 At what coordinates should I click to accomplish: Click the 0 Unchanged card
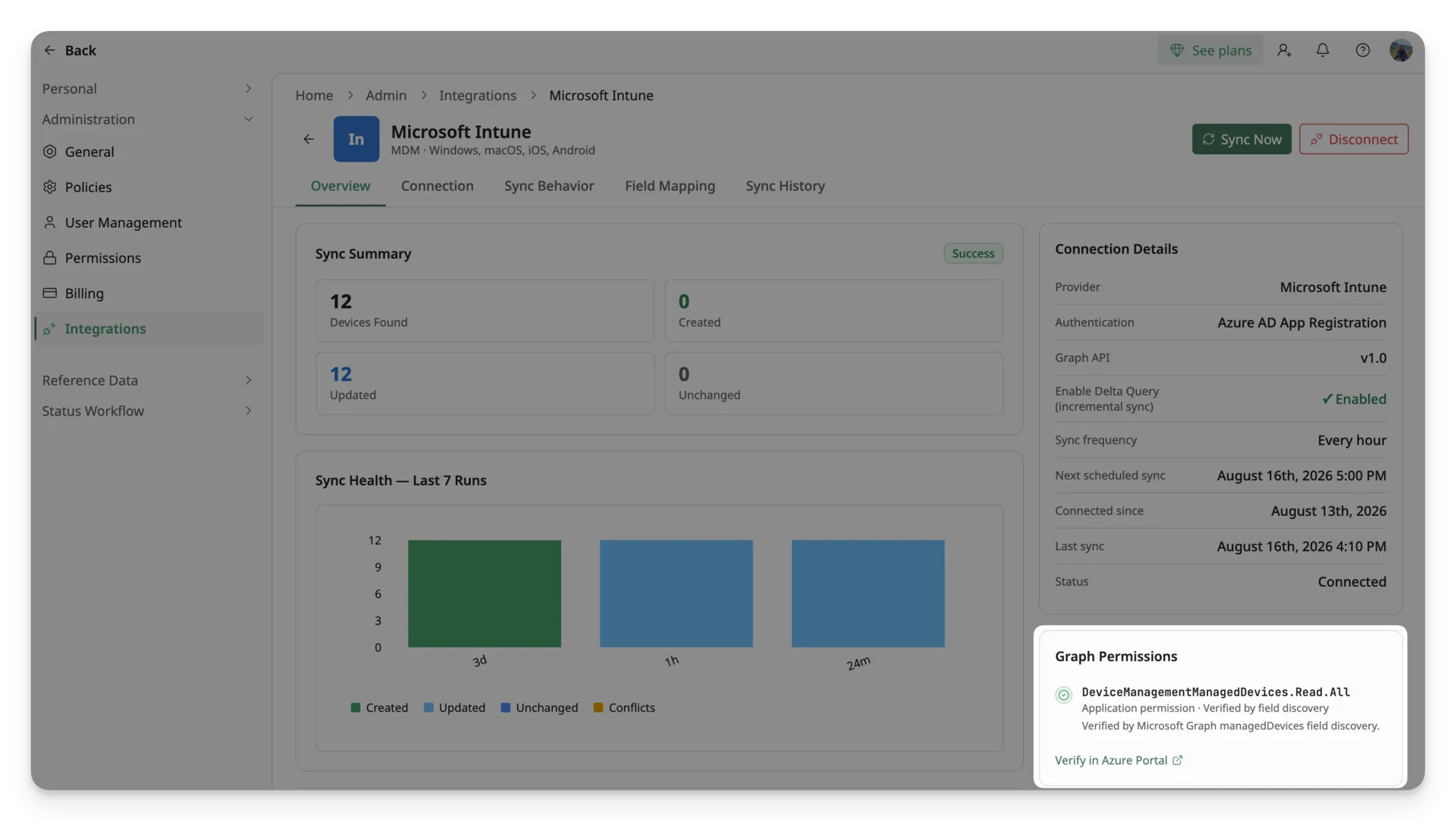(x=833, y=383)
